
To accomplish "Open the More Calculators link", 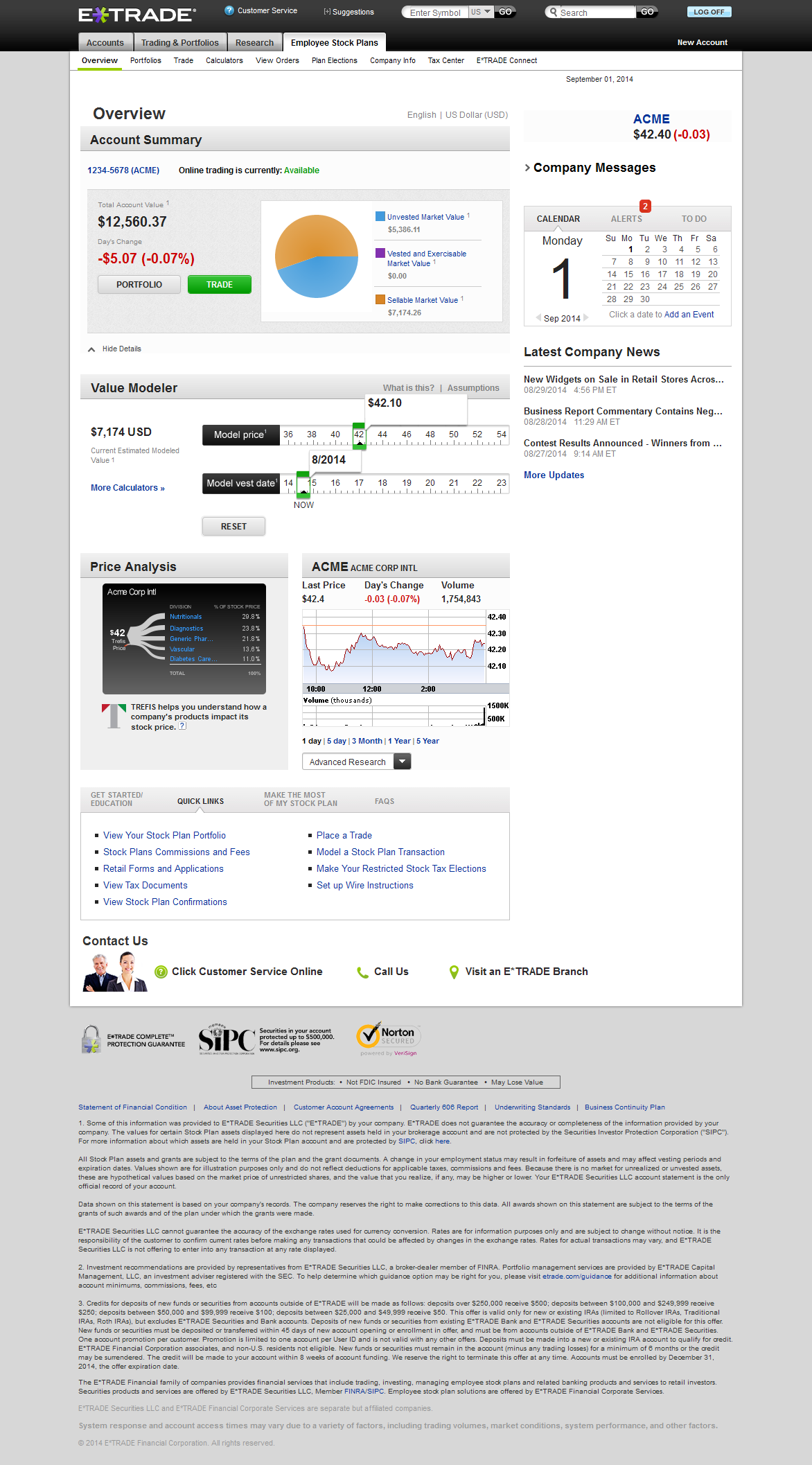I will (x=128, y=488).
